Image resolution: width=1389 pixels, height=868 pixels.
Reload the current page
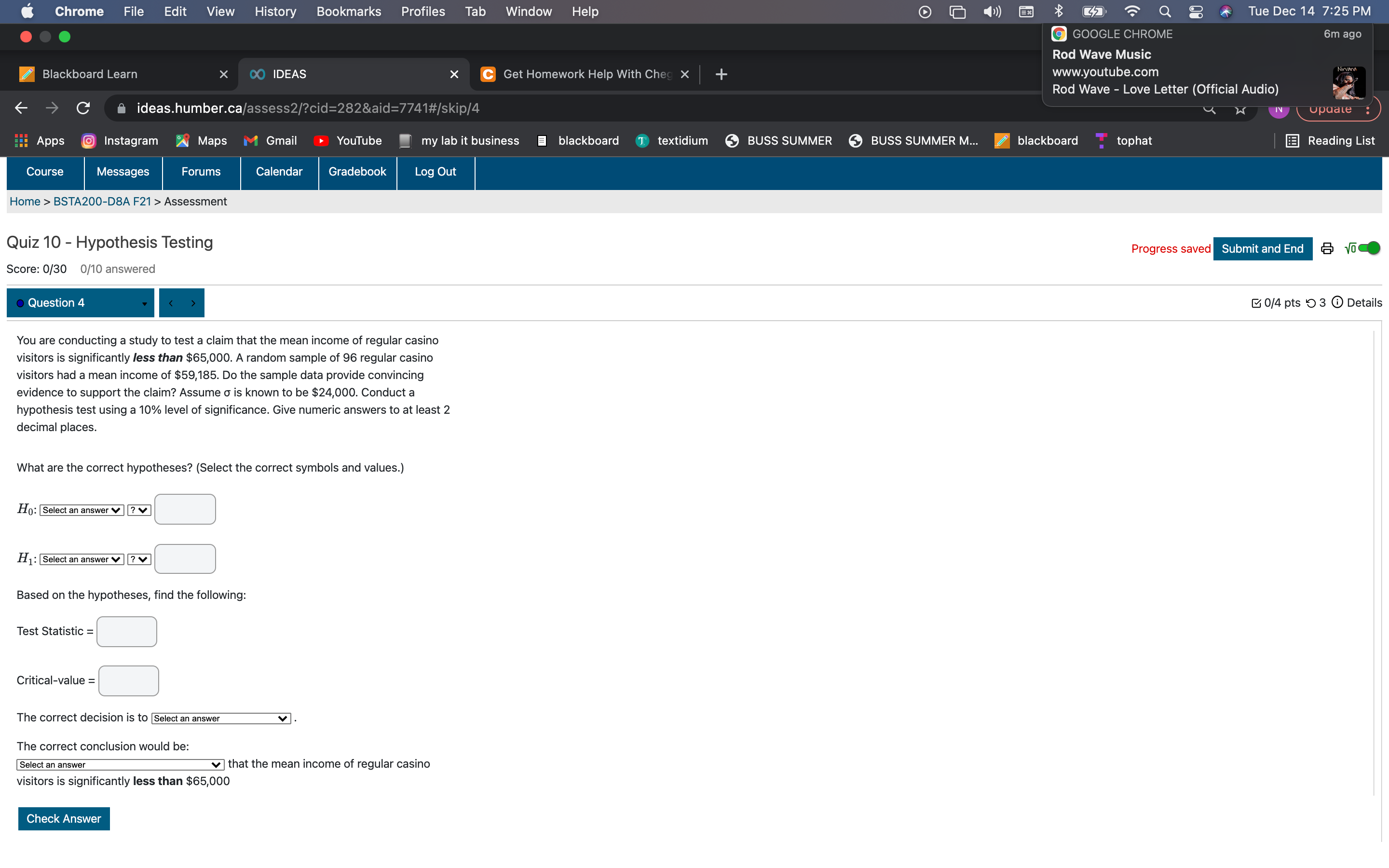(82, 108)
